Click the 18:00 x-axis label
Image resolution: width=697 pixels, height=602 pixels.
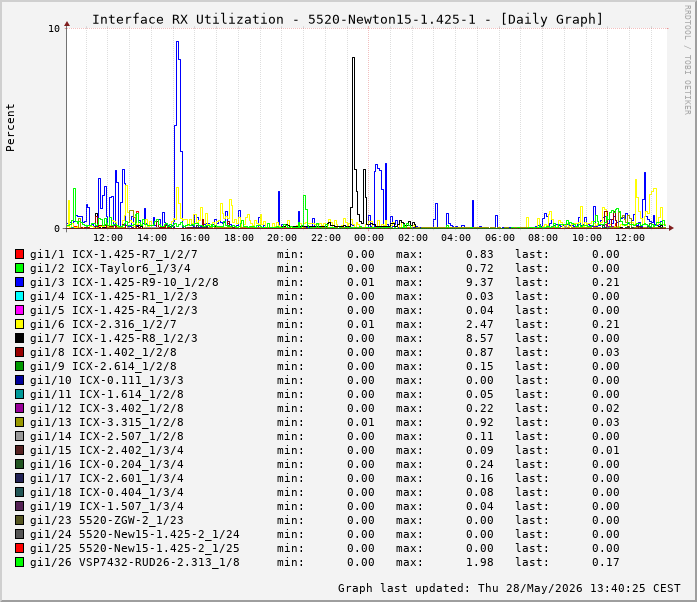[x=238, y=237]
